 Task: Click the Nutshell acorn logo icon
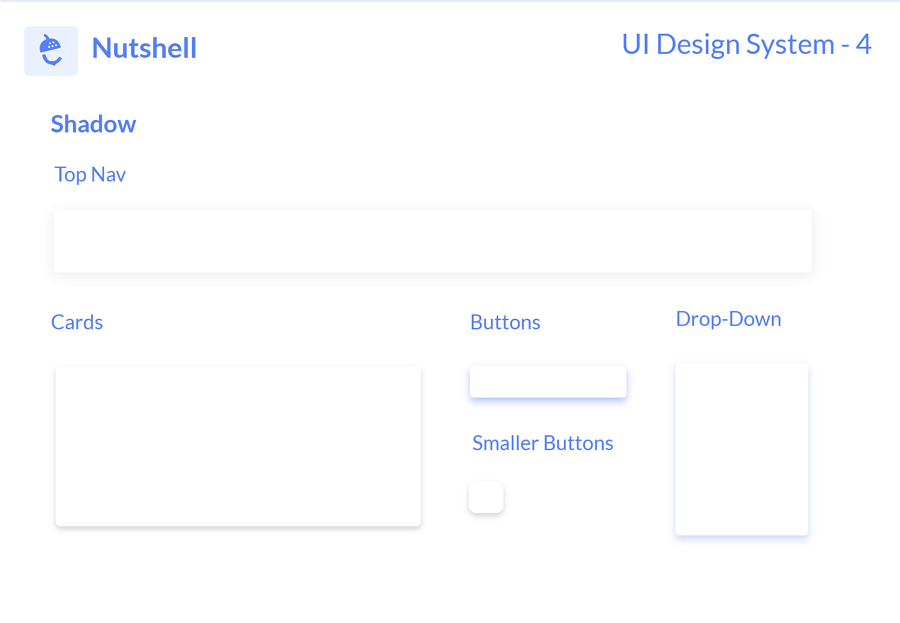(x=51, y=50)
